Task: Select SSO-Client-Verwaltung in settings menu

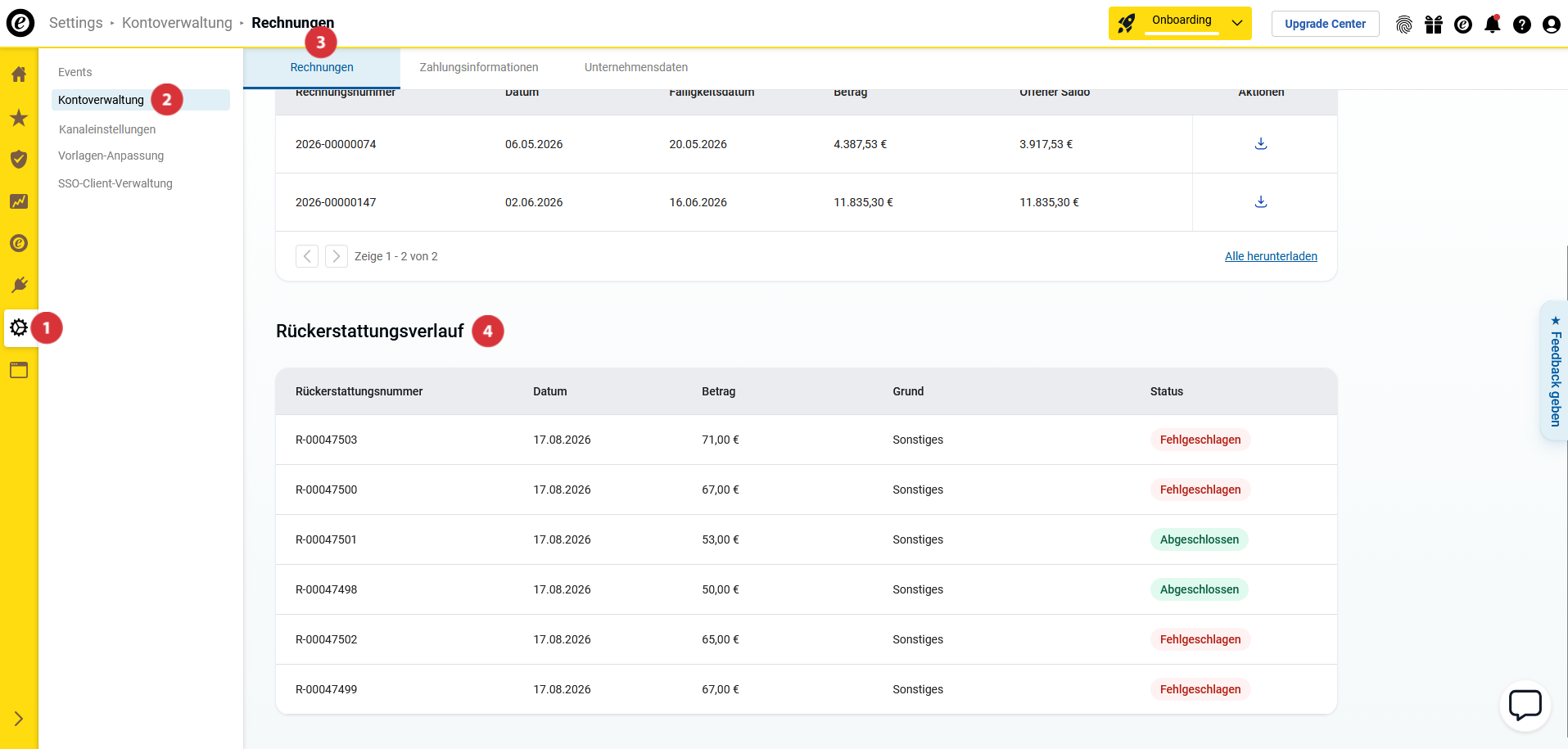Action: tap(115, 183)
